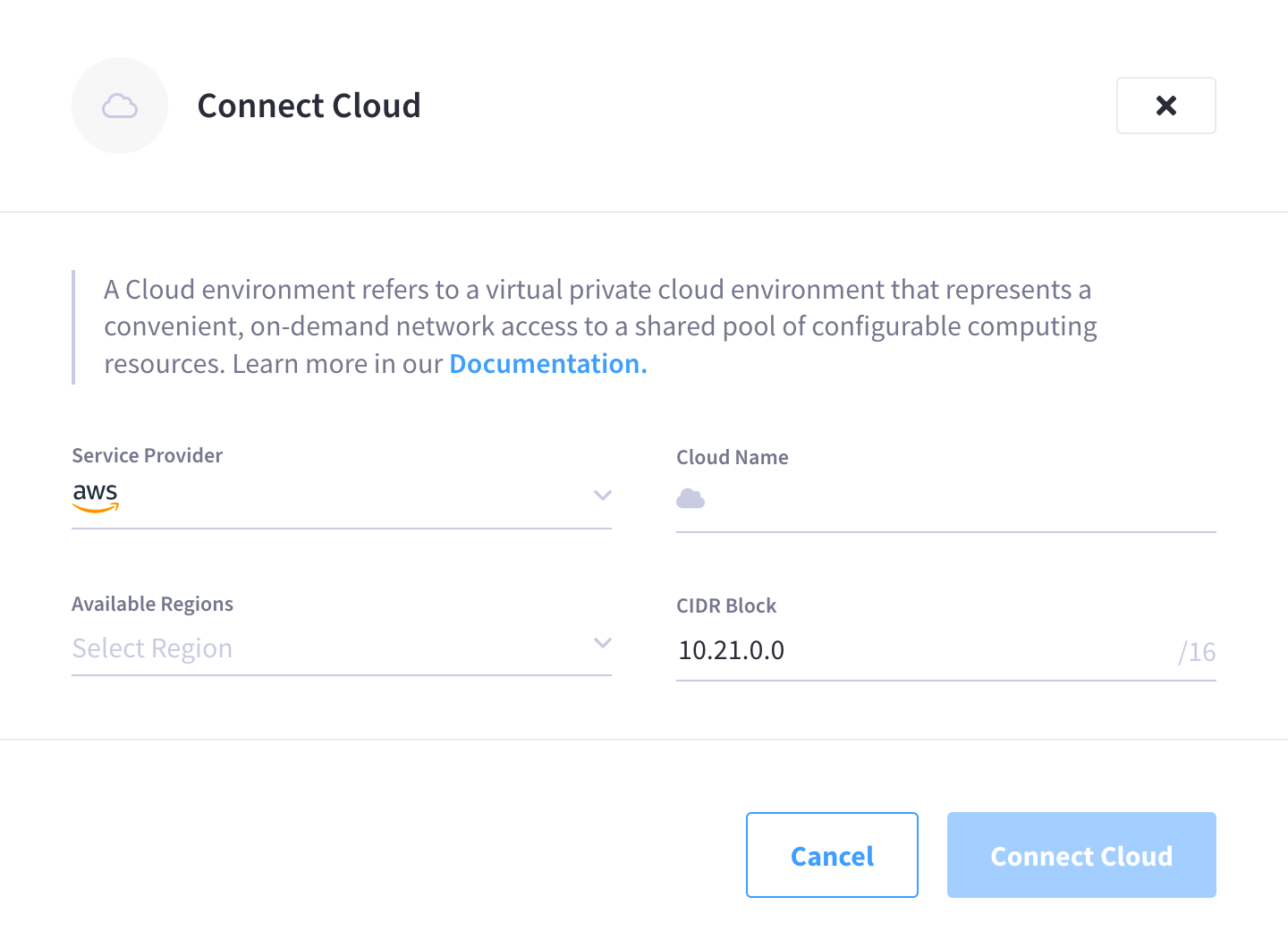Expand the Available Regions chevron arrow
This screenshot has height=948, width=1288.
pos(603,643)
